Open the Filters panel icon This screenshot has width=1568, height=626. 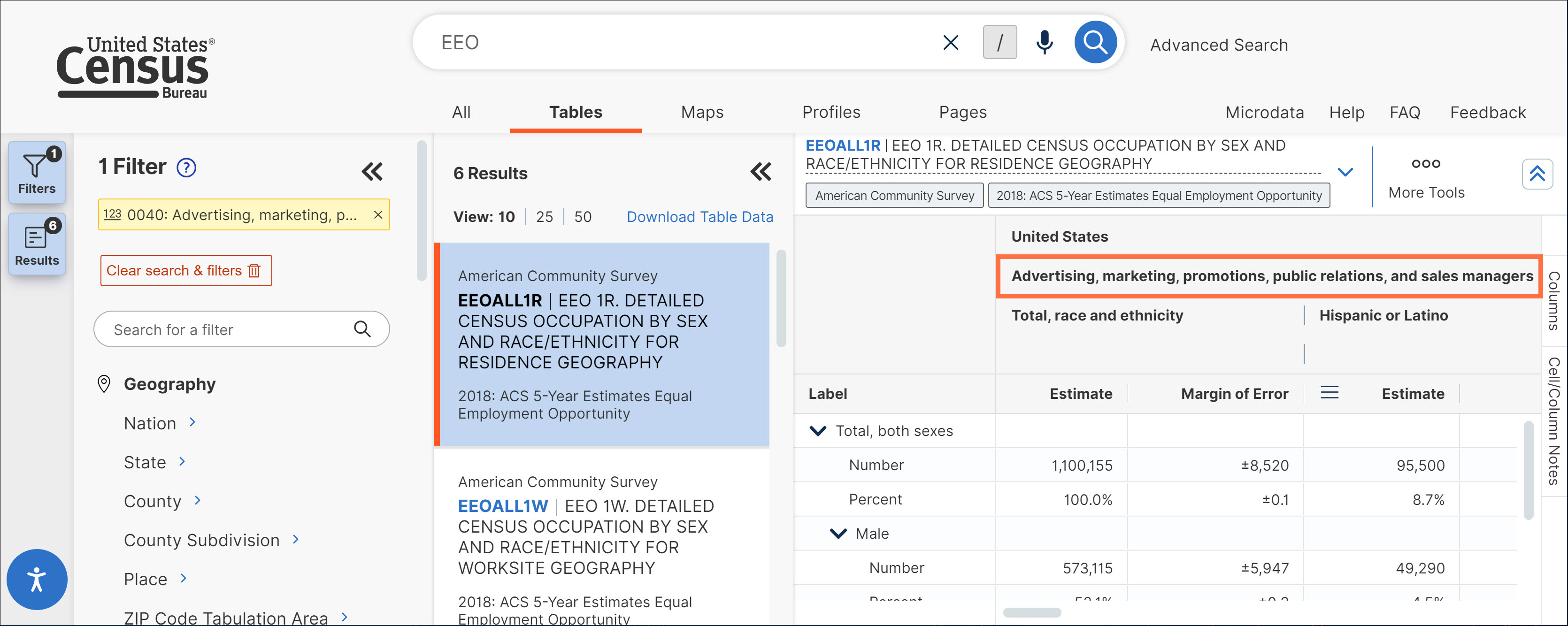click(37, 172)
